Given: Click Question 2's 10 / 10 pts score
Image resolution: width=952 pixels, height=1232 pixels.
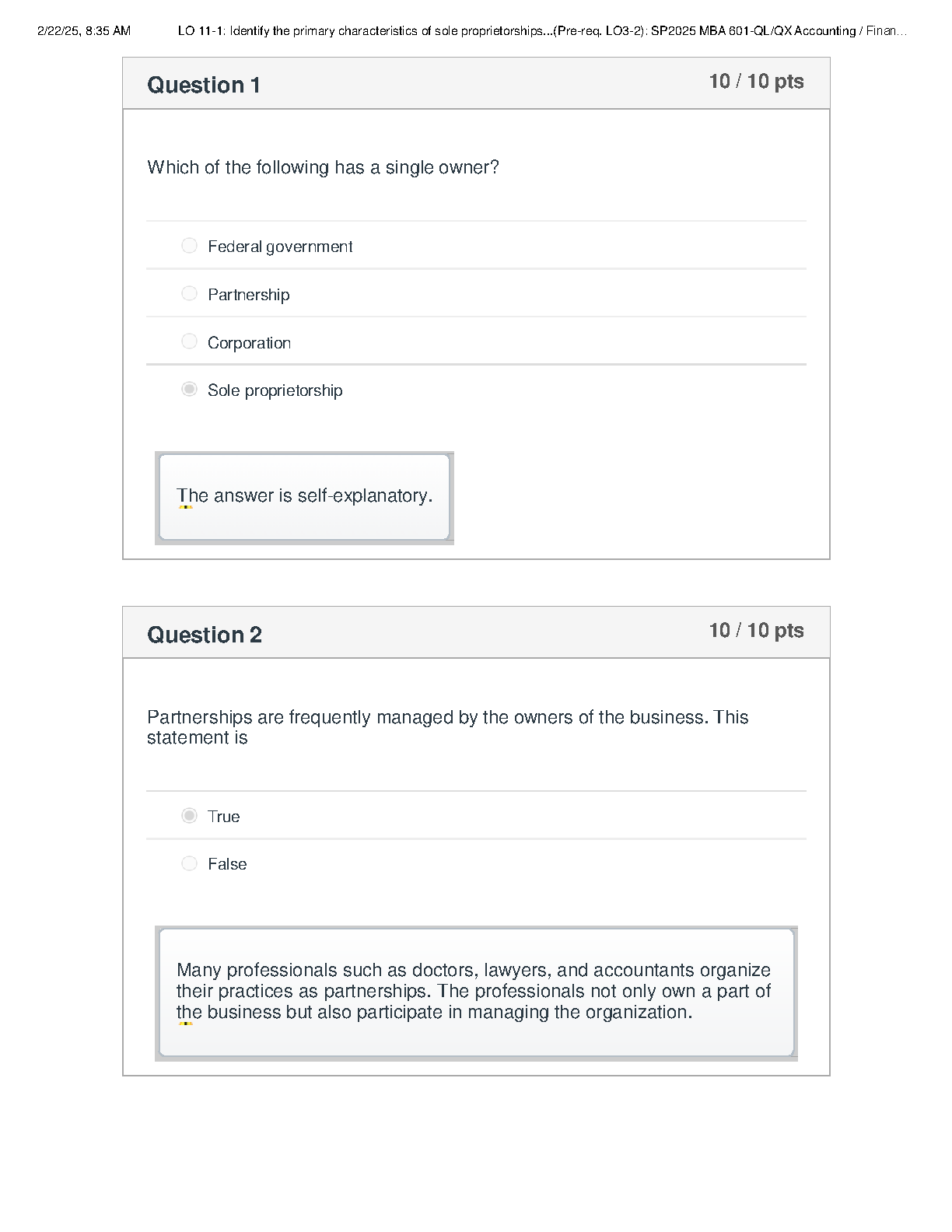Looking at the screenshot, I should [x=756, y=631].
